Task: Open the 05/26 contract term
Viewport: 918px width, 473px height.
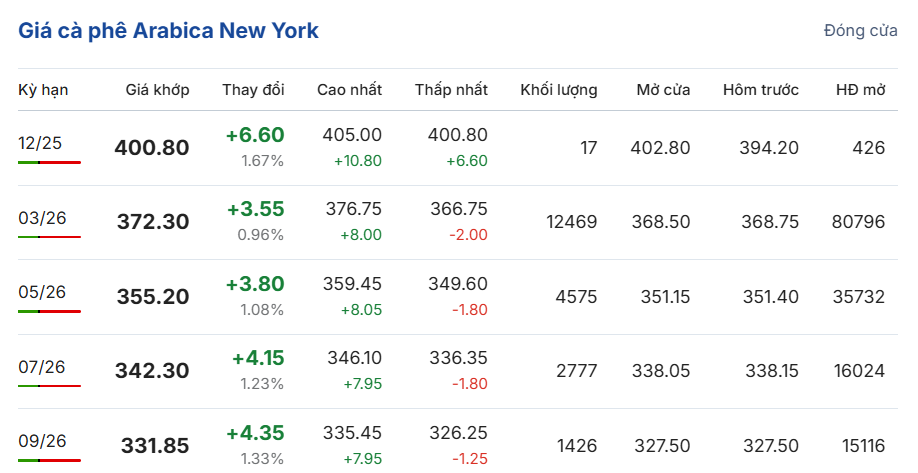Action: click(x=41, y=292)
